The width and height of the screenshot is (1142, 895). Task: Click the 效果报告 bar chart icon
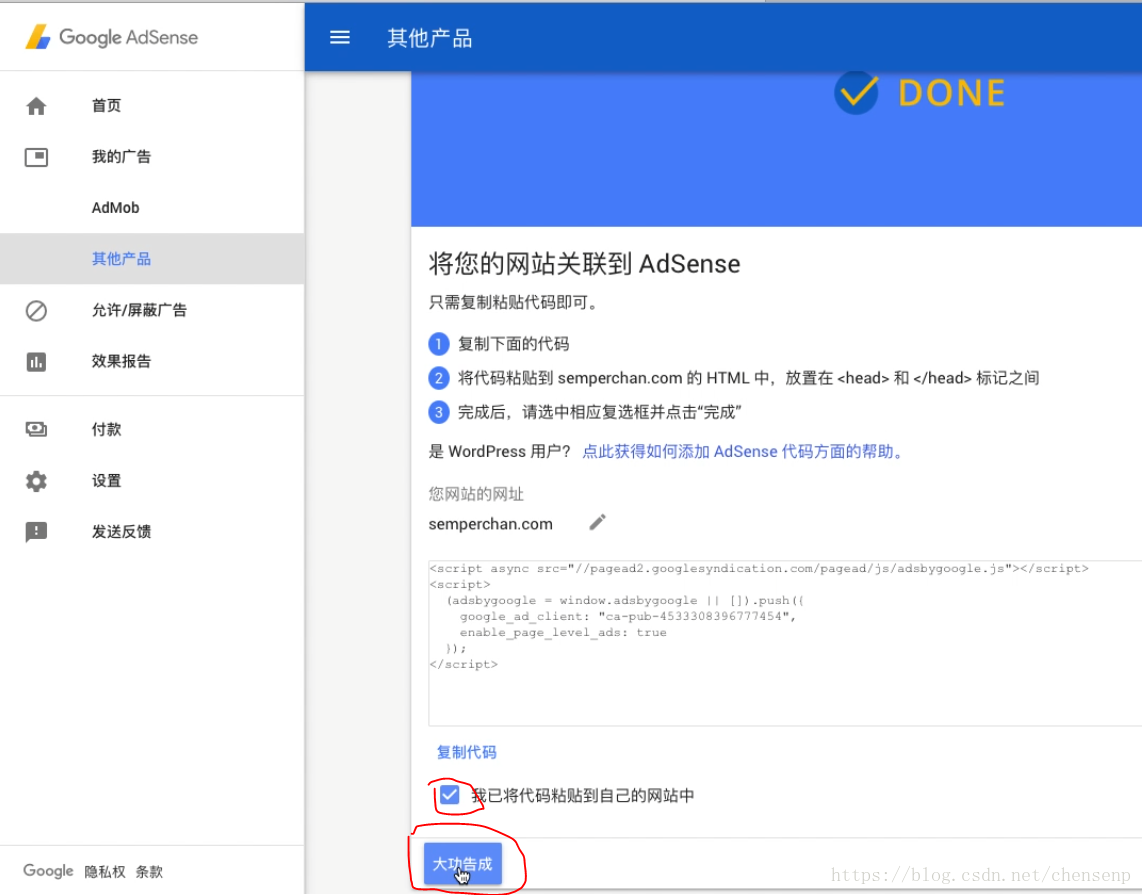(x=36, y=362)
